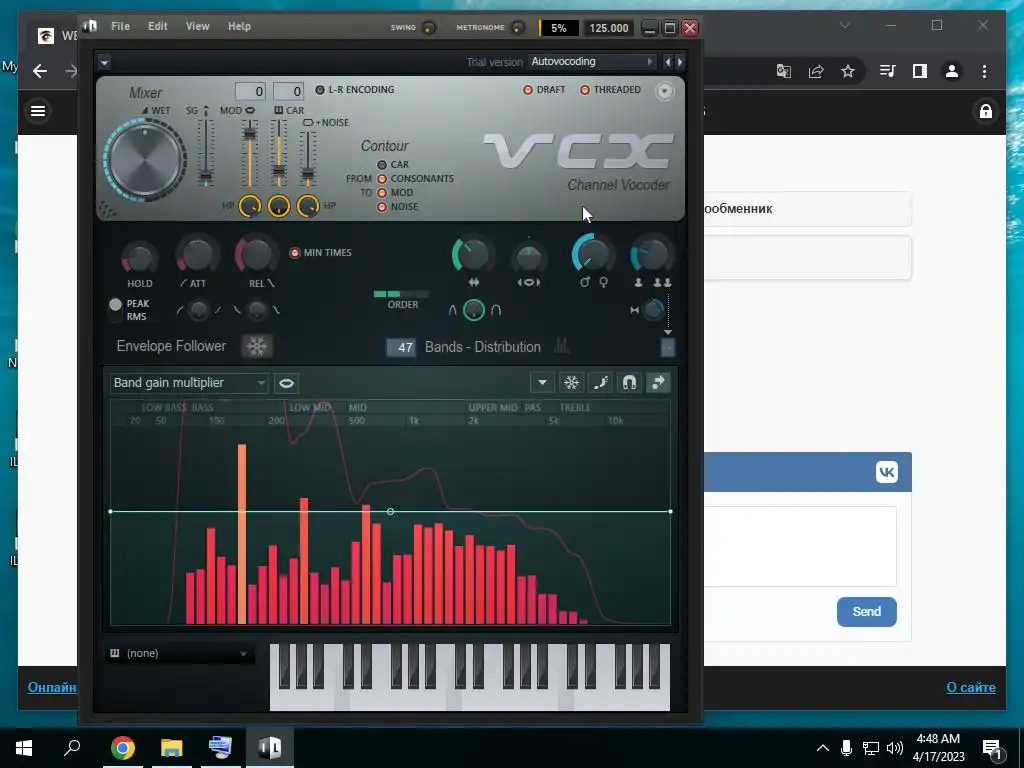Open browser three-dot menu
The width and height of the screenshot is (1024, 768).
click(984, 71)
